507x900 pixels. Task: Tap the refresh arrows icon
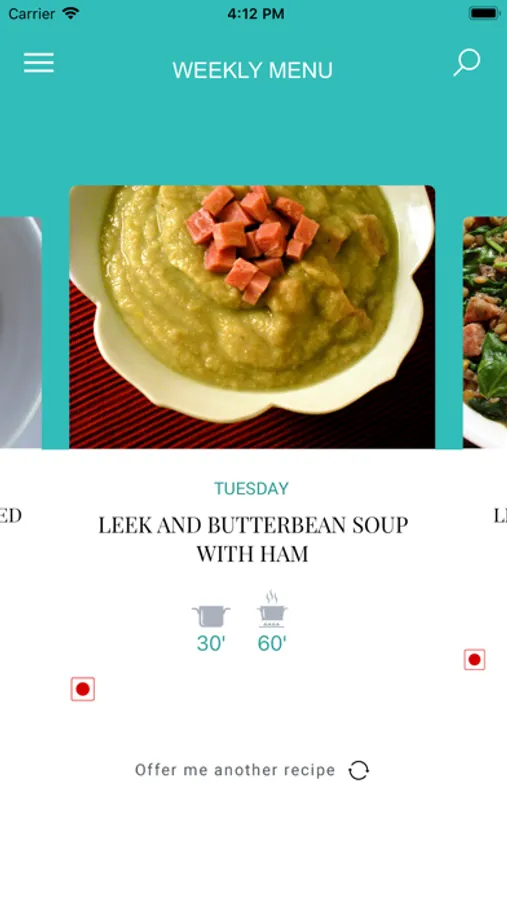point(359,770)
